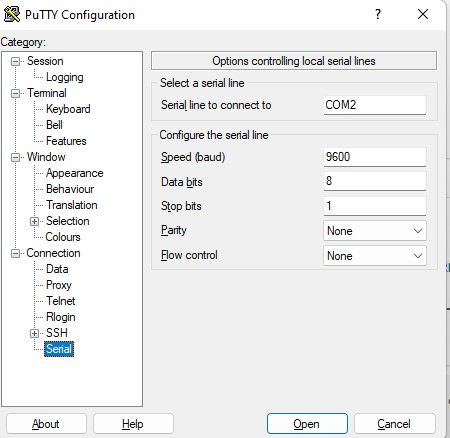Click the Stop bits field
This screenshot has width=450, height=438.
coord(375,206)
